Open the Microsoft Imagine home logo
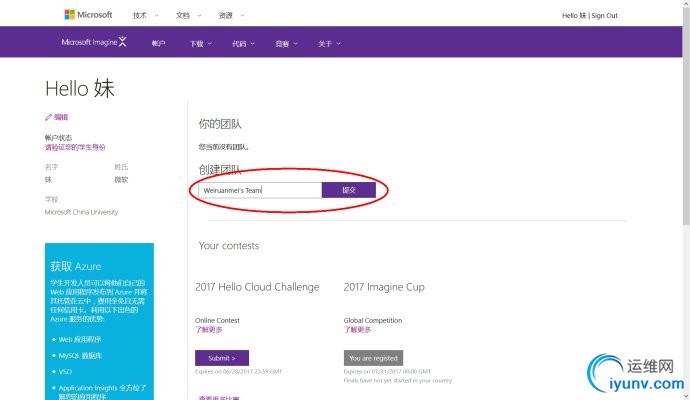Viewport: 690px width, 400px height. coord(94,42)
